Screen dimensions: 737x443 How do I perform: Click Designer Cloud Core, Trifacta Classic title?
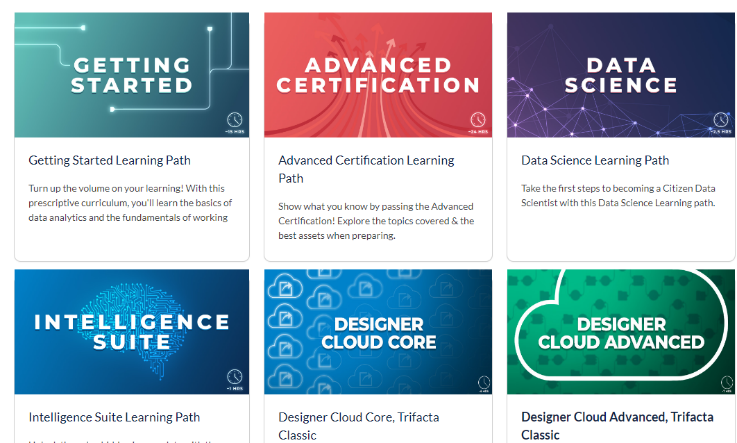(x=359, y=426)
